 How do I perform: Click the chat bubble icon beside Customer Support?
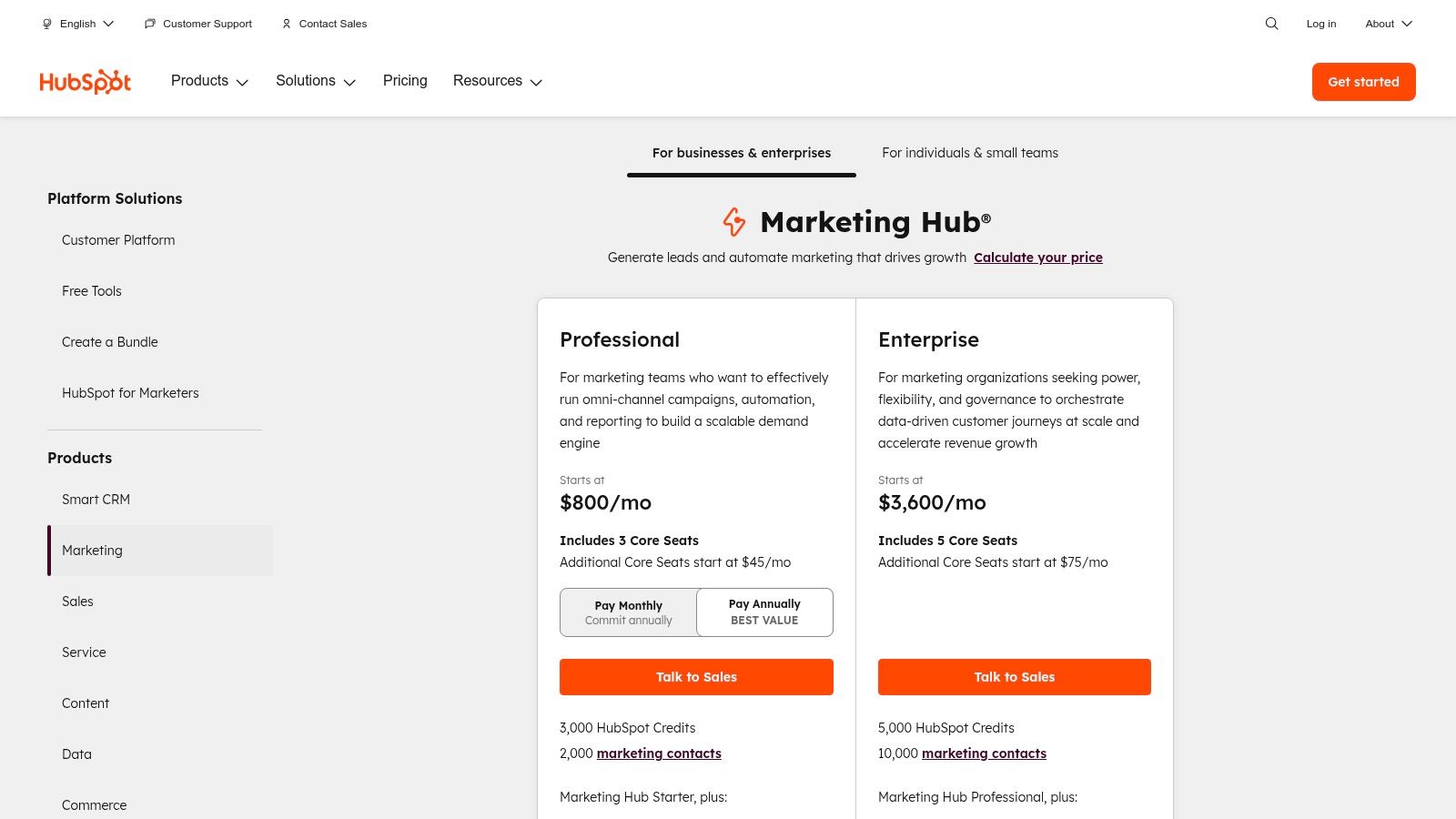tap(149, 24)
